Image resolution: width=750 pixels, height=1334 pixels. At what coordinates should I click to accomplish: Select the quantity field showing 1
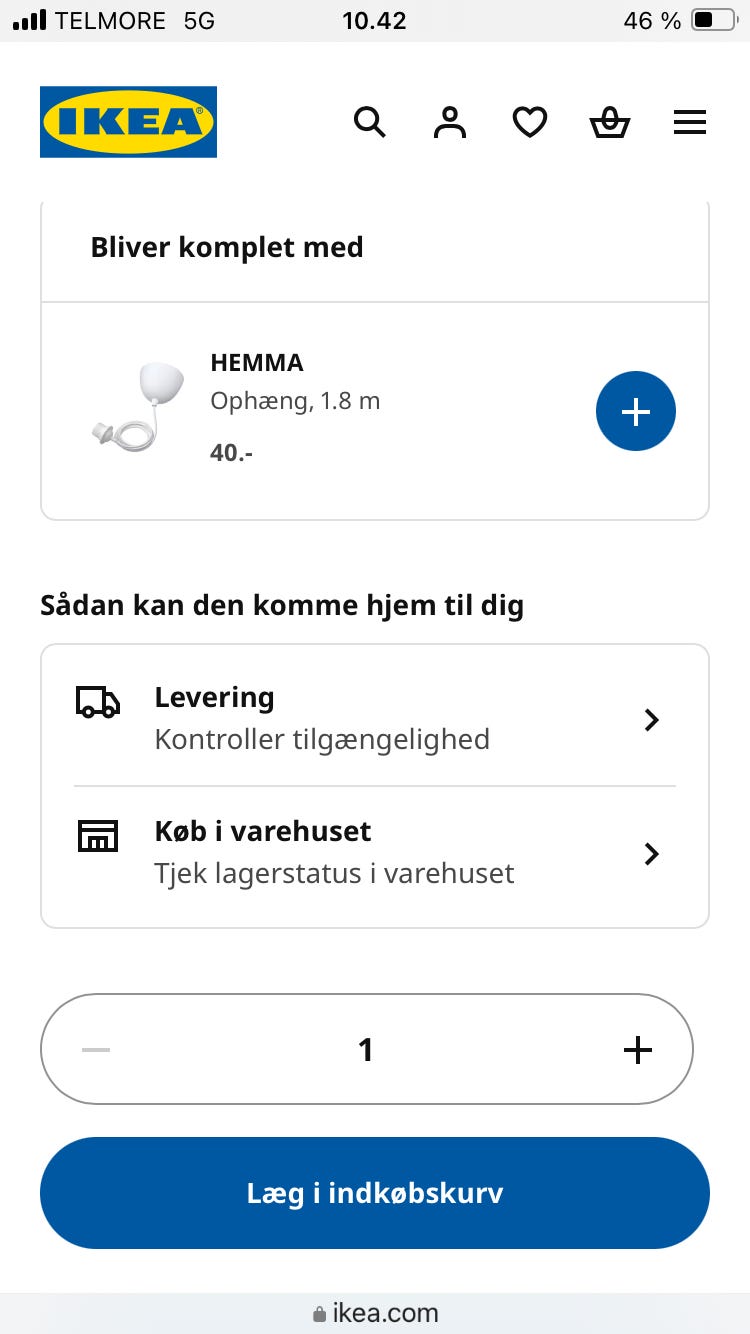(366, 1050)
